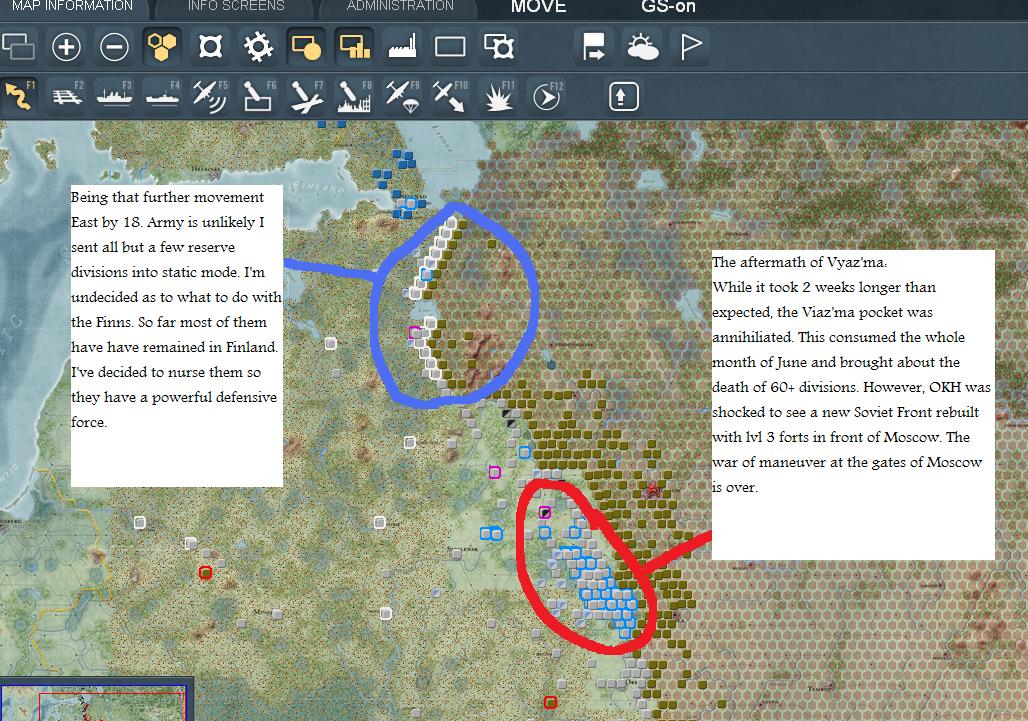
Task: Click the MOVE mode label
Action: click(538, 7)
